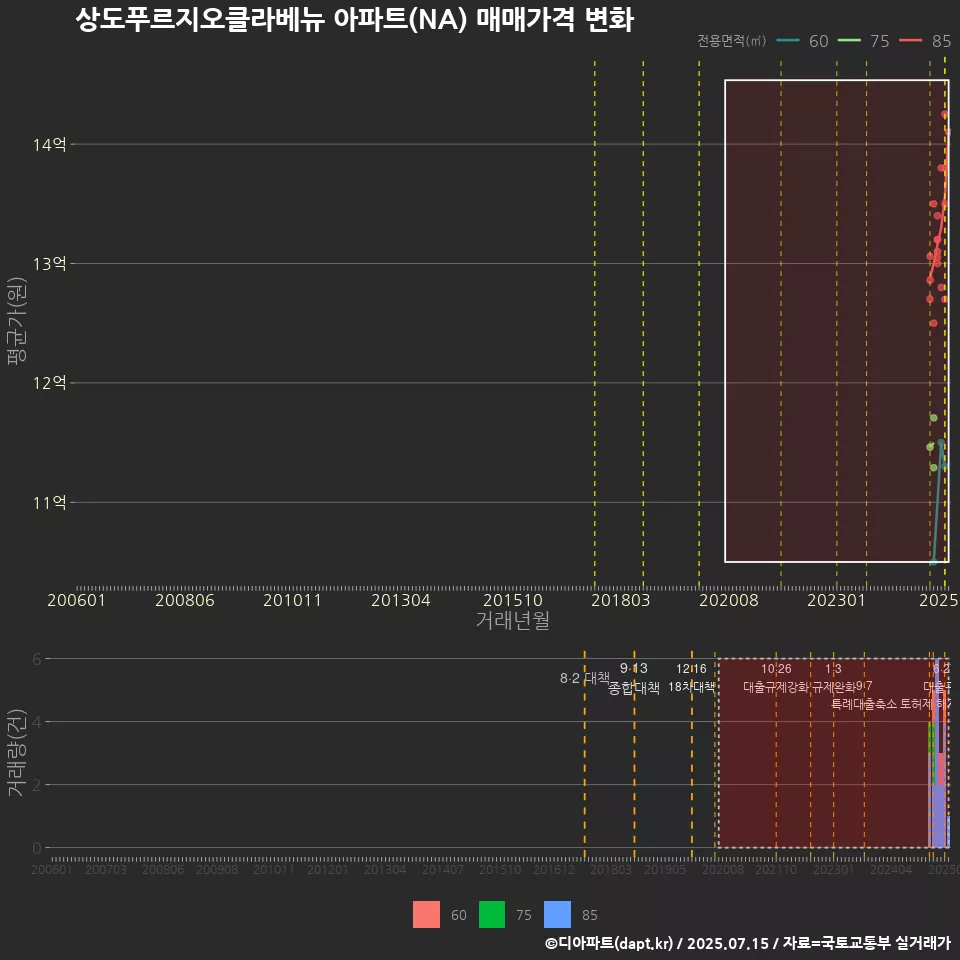The height and width of the screenshot is (960, 960).
Task: Expand the highlighted 202008–2025 region box
Action: (835, 320)
